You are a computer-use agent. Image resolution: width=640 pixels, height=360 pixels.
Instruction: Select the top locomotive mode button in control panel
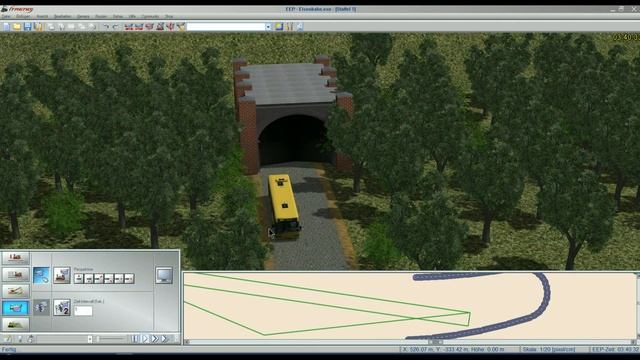point(16,258)
